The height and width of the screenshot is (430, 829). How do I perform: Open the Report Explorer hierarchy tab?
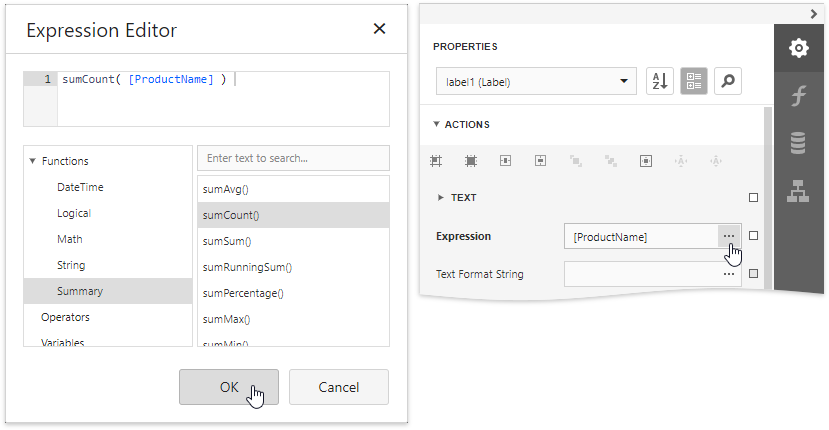[797, 192]
